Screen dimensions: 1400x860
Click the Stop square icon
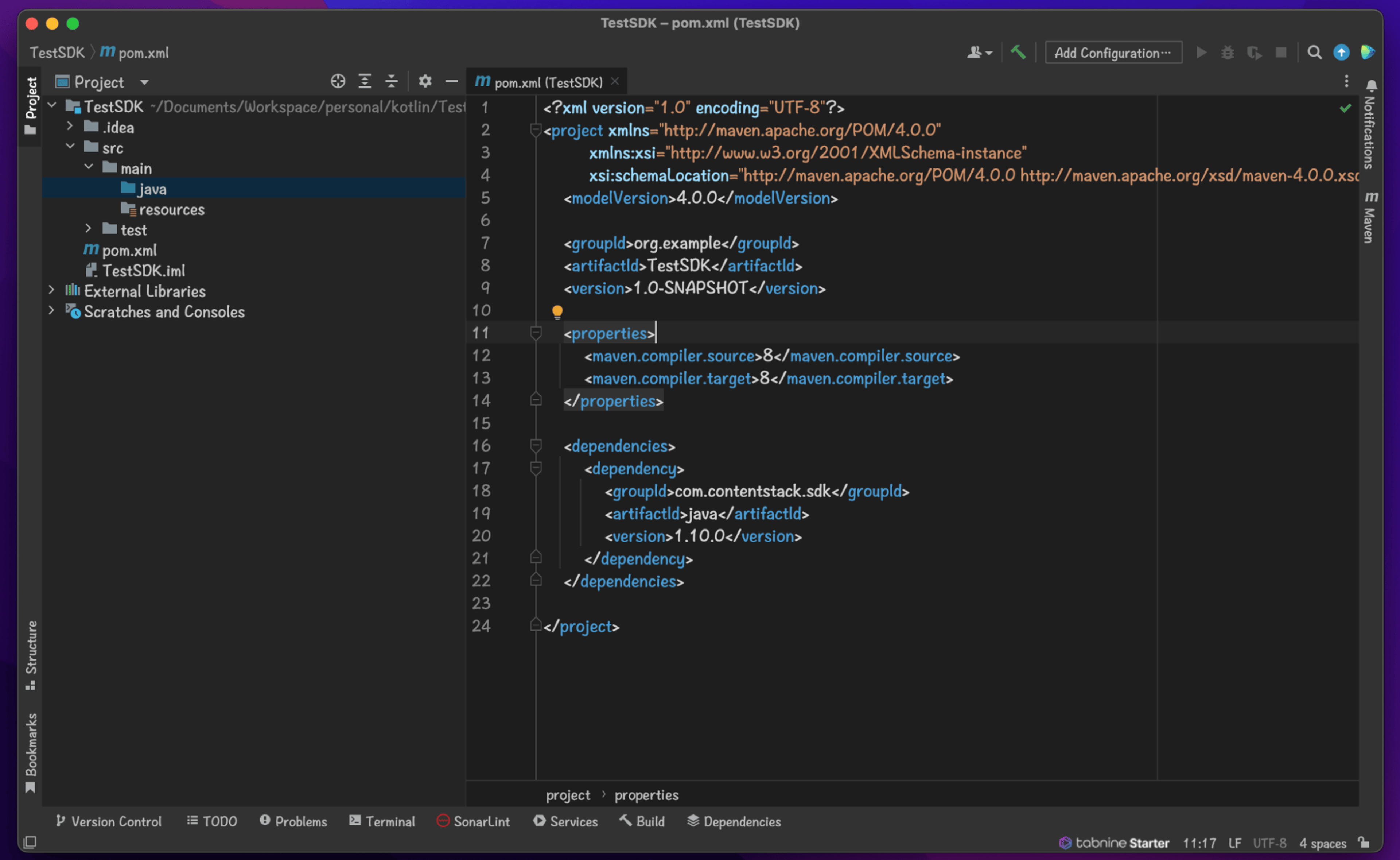[x=1281, y=53]
